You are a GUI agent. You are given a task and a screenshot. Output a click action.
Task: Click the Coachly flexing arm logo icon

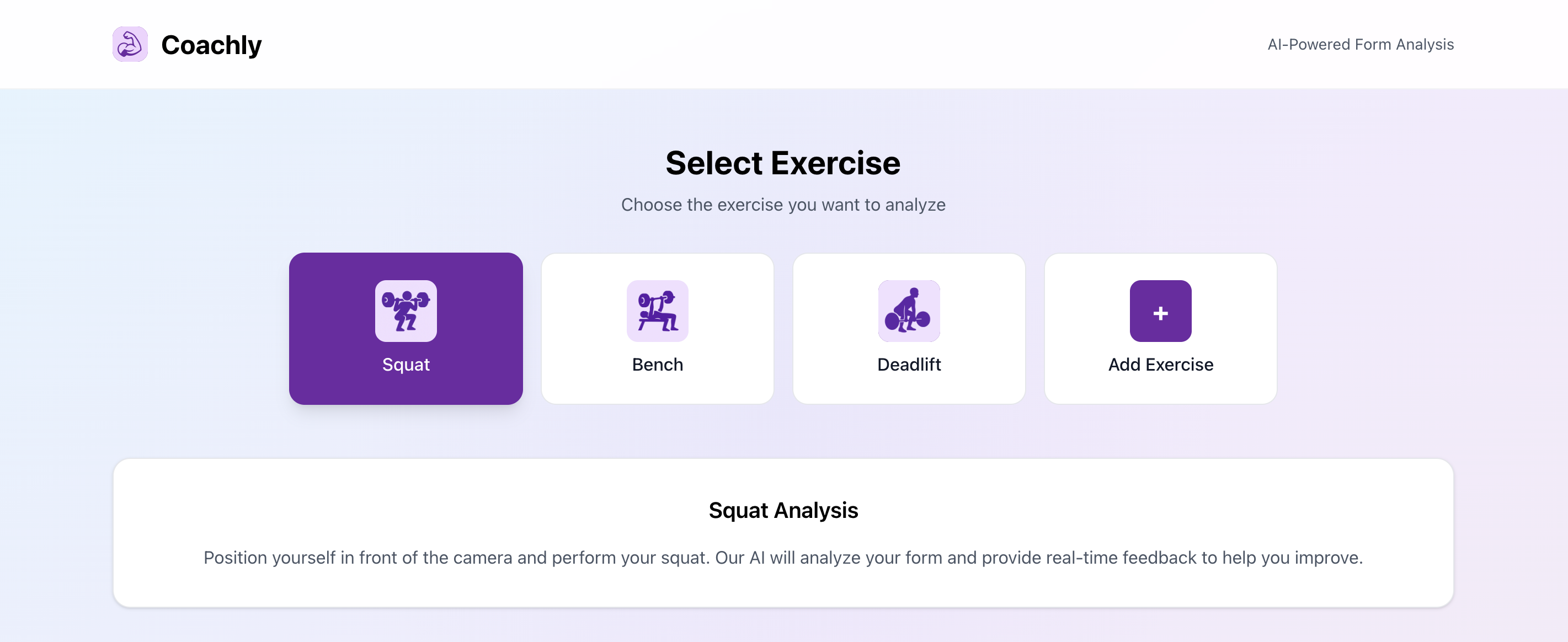[130, 44]
